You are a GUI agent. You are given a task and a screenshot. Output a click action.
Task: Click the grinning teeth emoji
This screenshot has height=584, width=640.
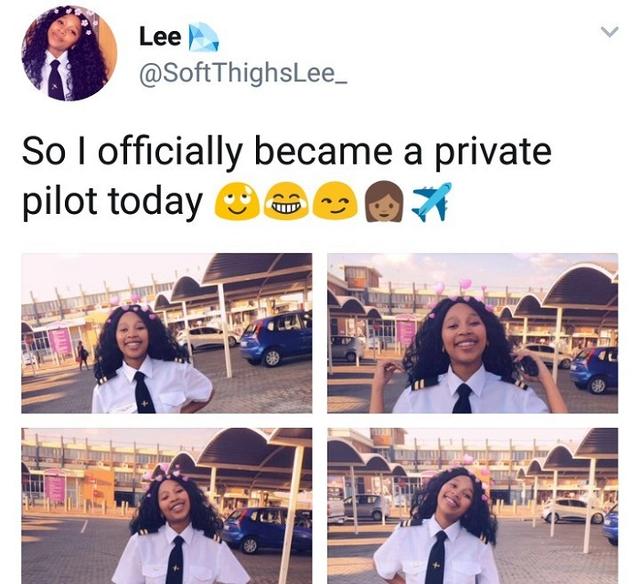click(x=287, y=202)
